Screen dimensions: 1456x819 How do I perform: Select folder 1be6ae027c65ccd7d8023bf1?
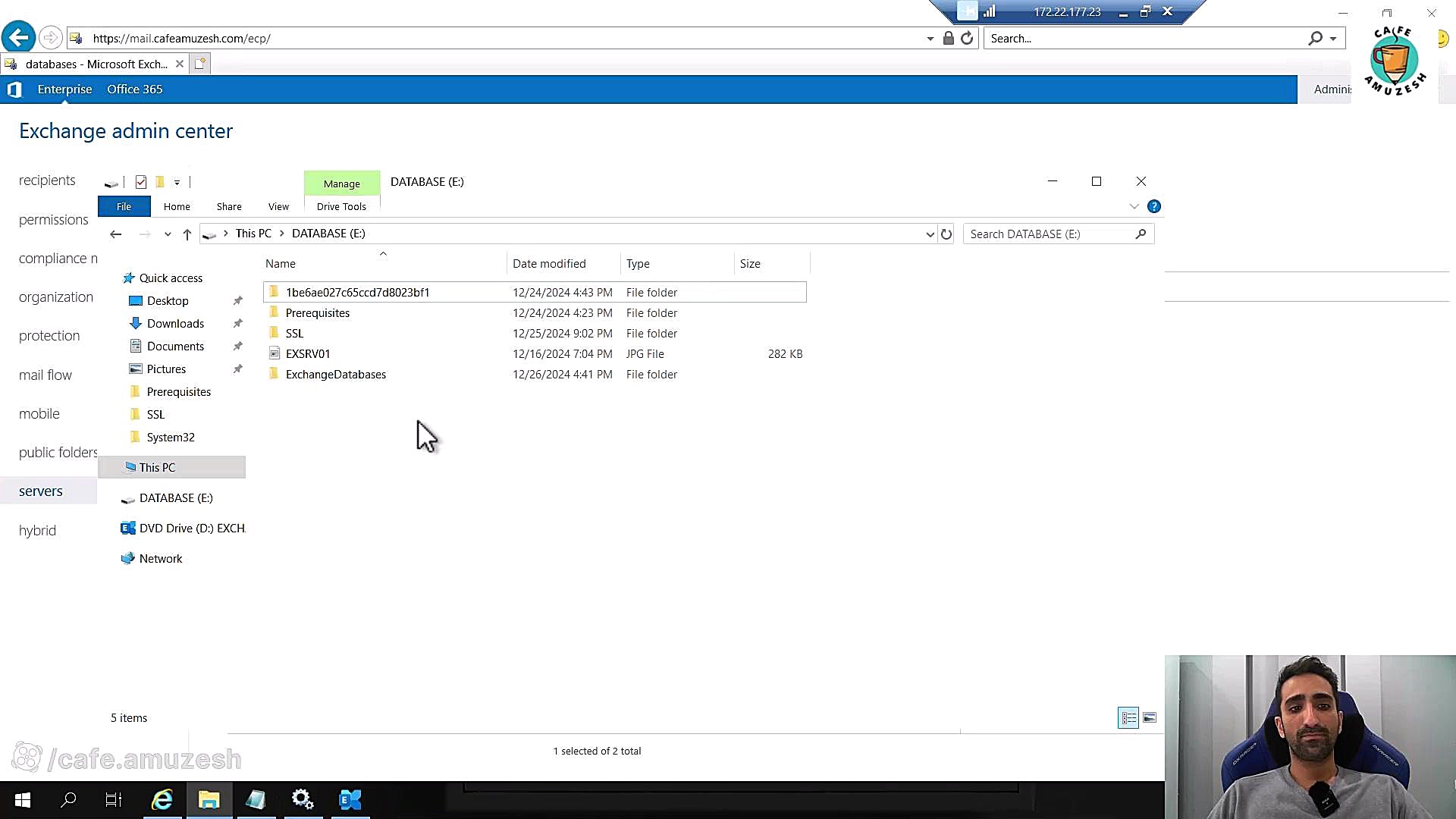535,292
